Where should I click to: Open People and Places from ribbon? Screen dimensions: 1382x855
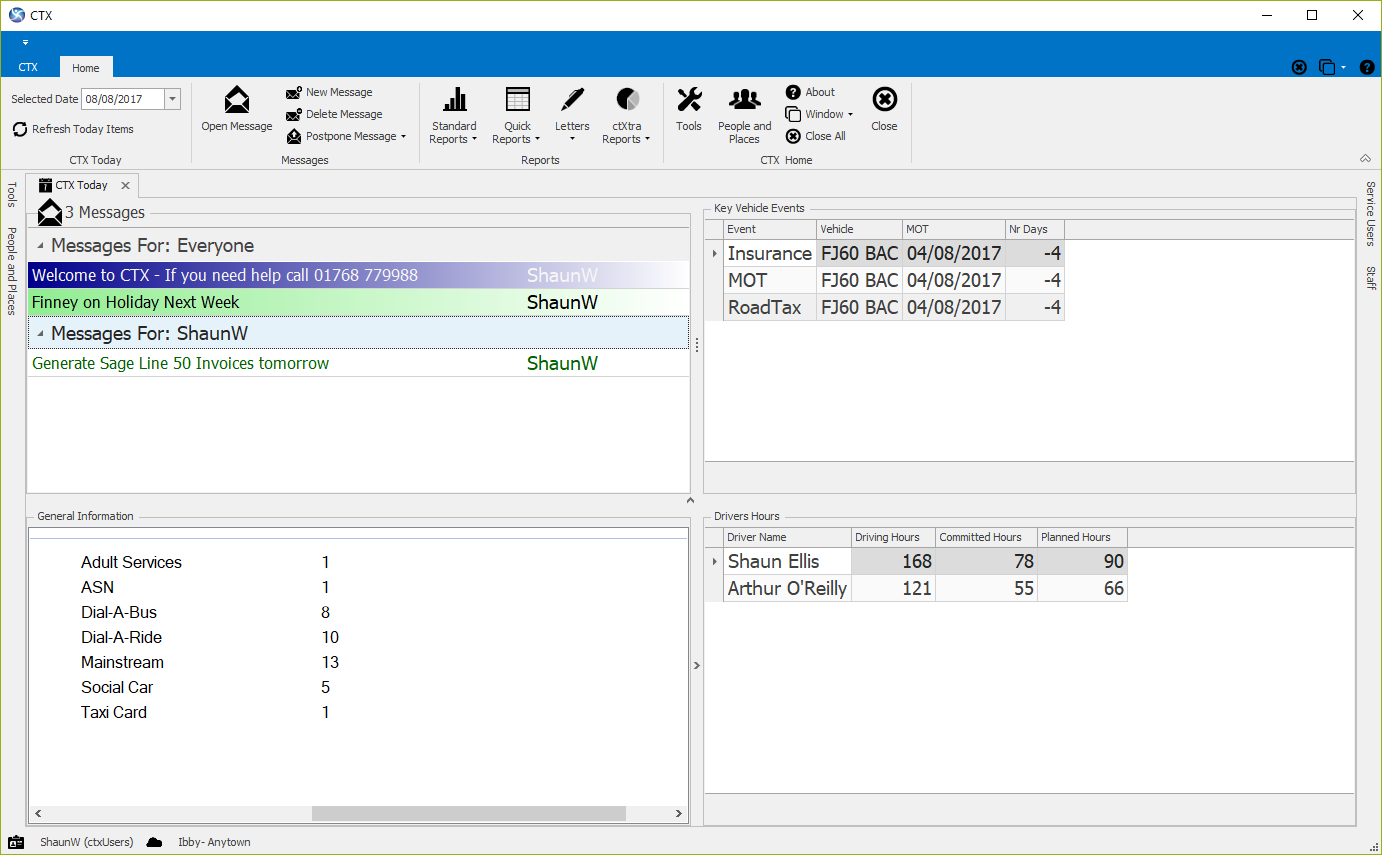(x=745, y=115)
